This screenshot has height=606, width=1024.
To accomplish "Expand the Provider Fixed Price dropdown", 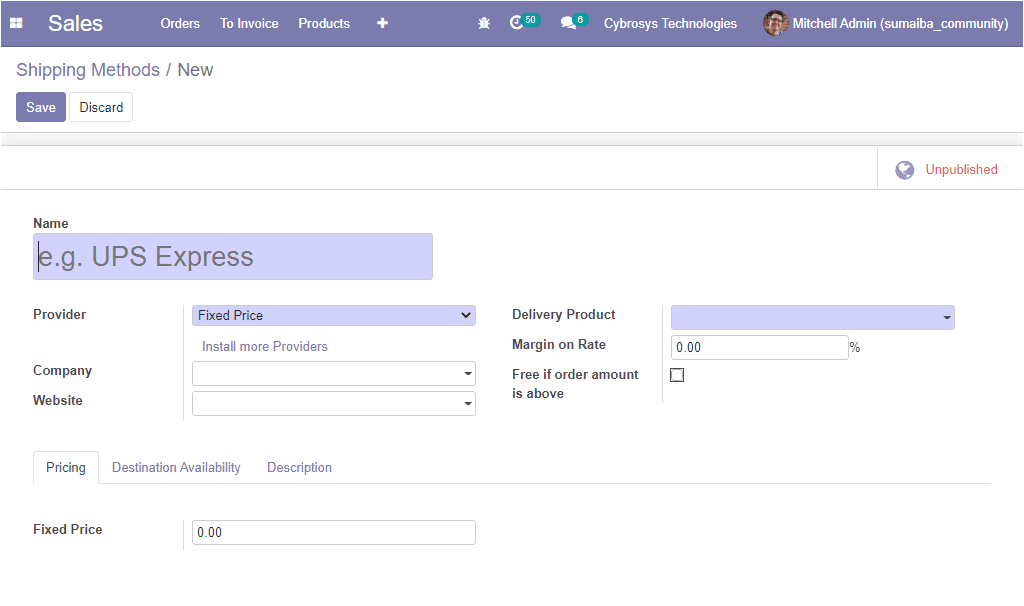I will point(333,315).
